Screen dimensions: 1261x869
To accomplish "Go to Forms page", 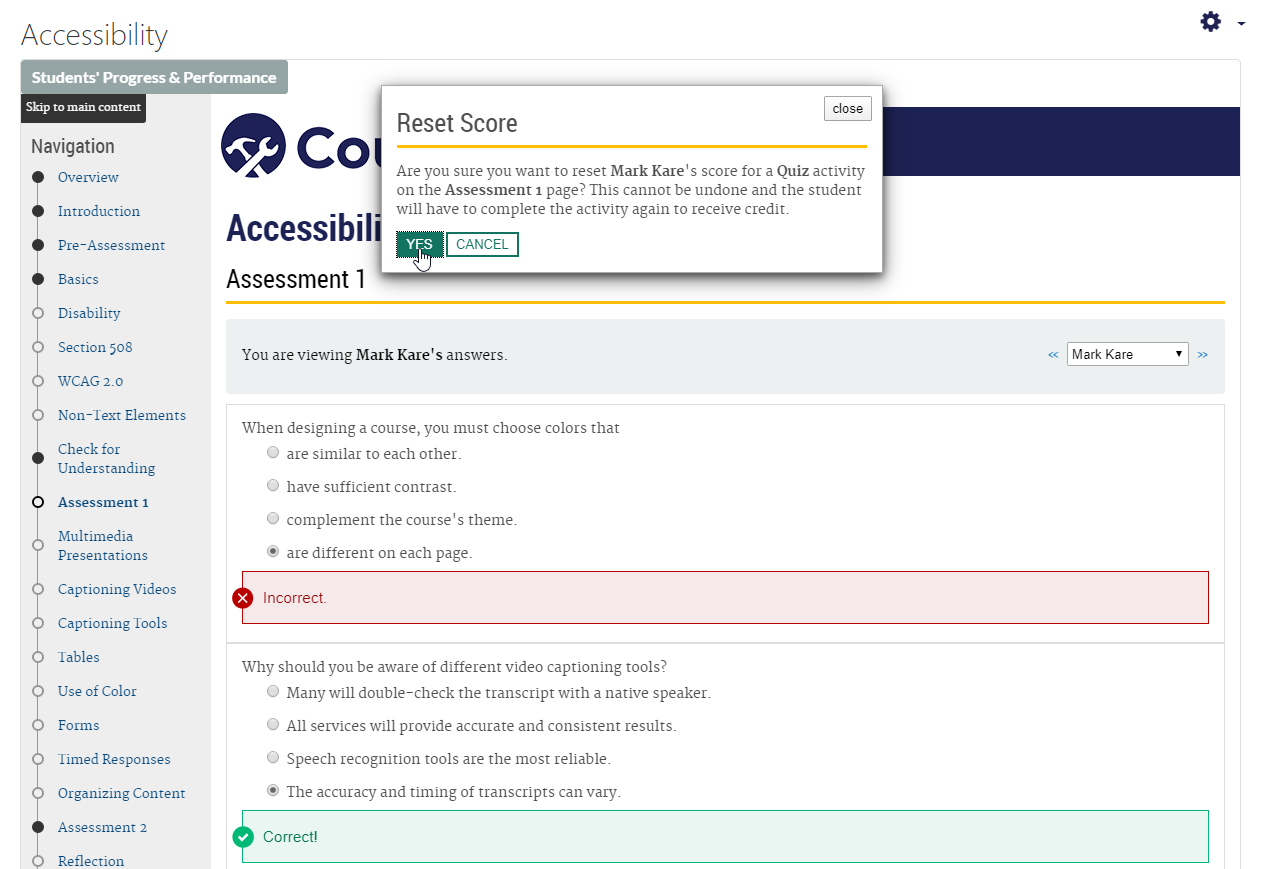I will pos(79,725).
